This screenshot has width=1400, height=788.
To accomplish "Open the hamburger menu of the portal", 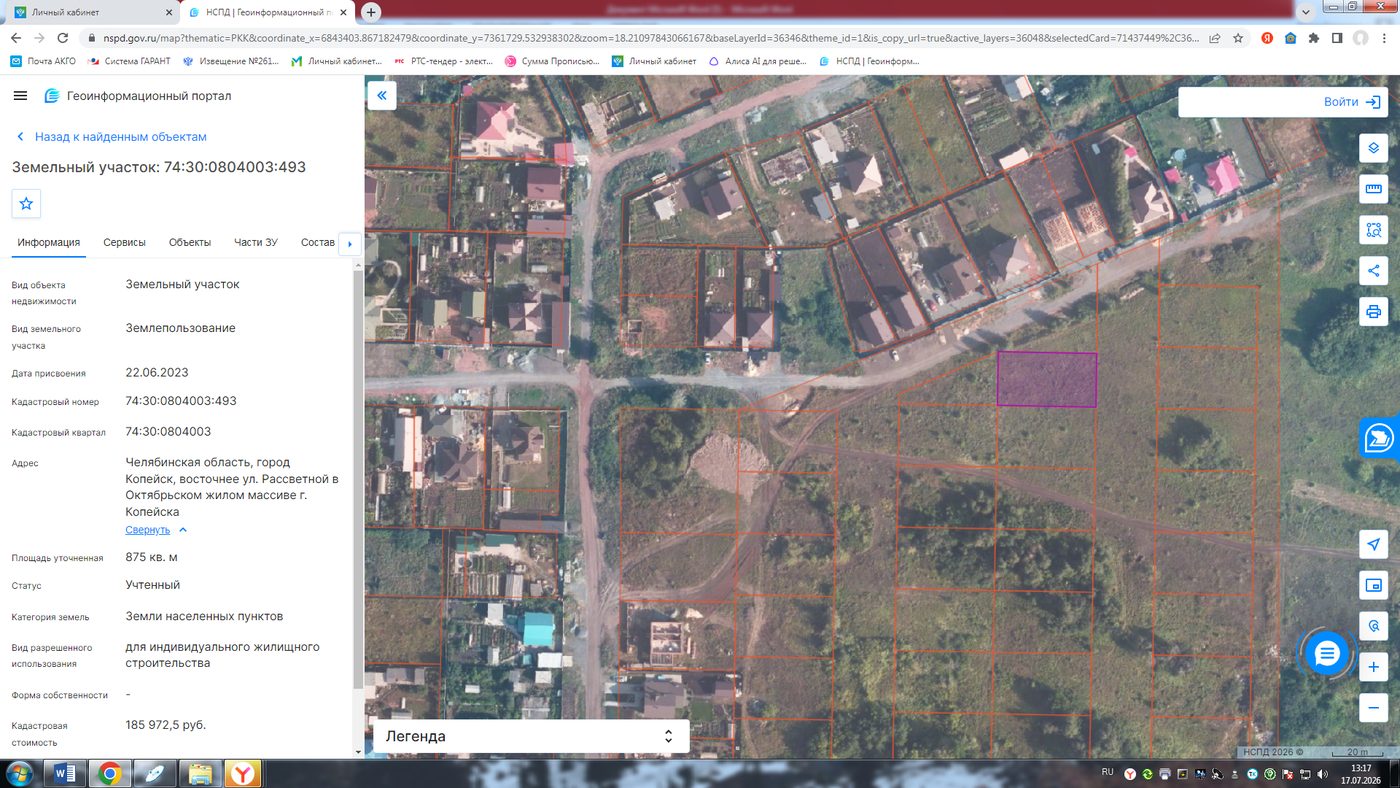I will click(x=20, y=96).
